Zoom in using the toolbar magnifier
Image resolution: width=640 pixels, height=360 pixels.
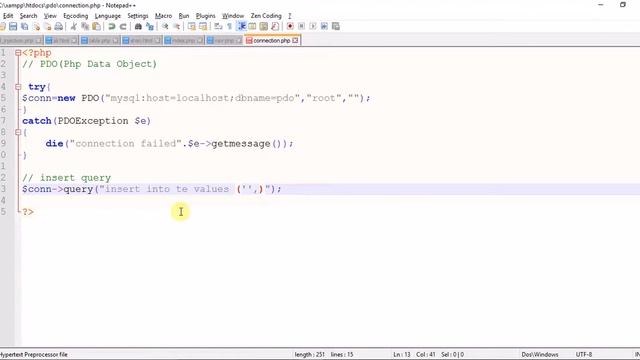click(165, 27)
